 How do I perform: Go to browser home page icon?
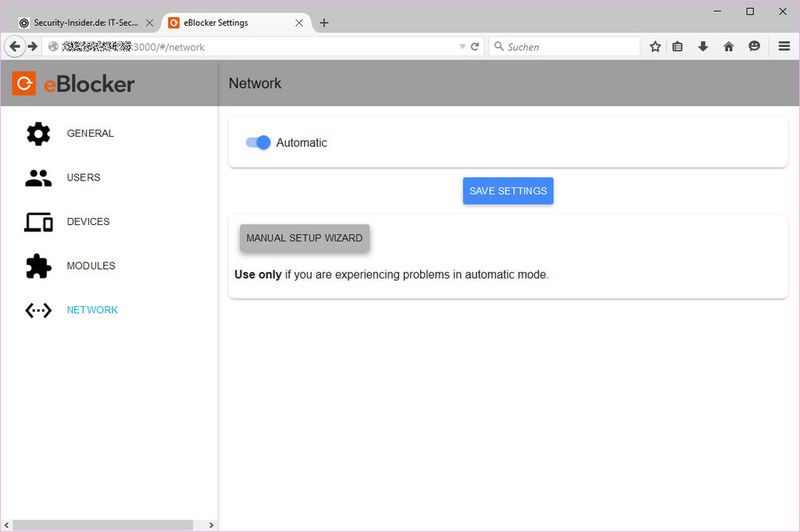tap(729, 47)
